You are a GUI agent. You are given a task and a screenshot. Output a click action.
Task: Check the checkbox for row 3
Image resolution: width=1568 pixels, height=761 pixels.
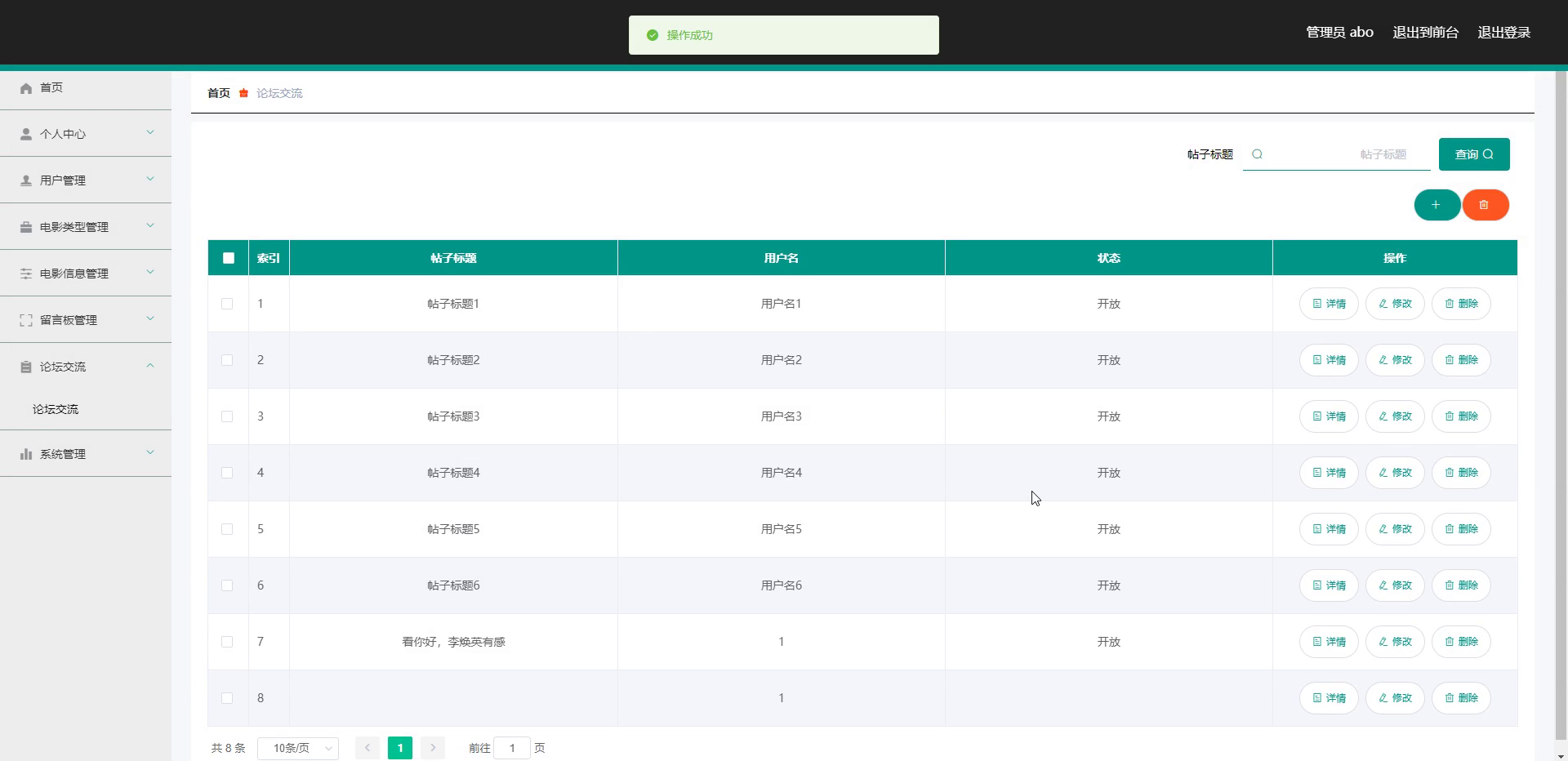(227, 416)
